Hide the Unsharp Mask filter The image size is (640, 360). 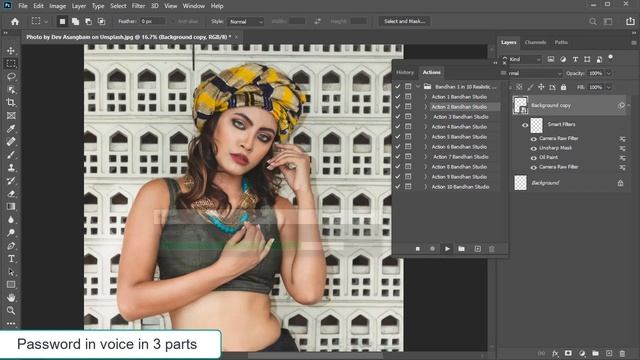point(533,148)
